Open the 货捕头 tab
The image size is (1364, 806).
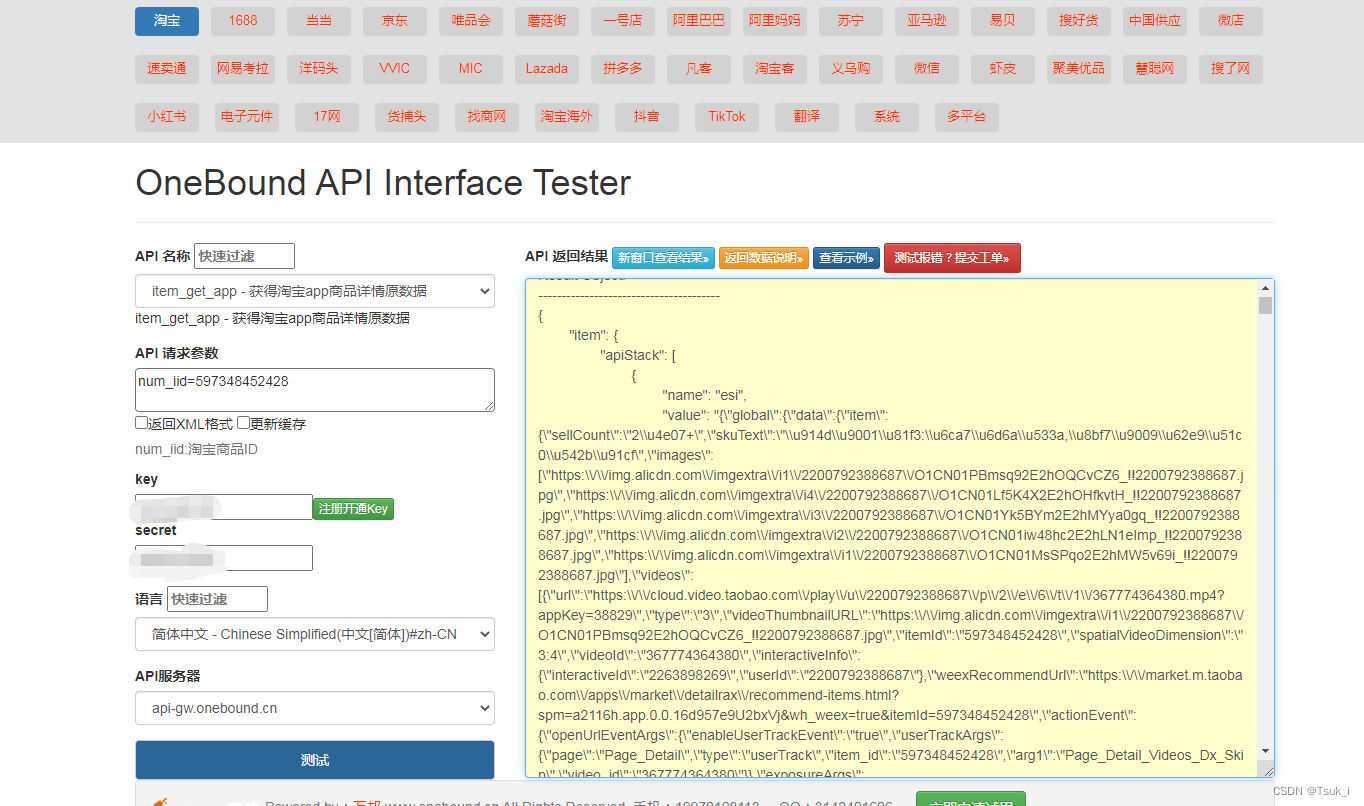407,117
